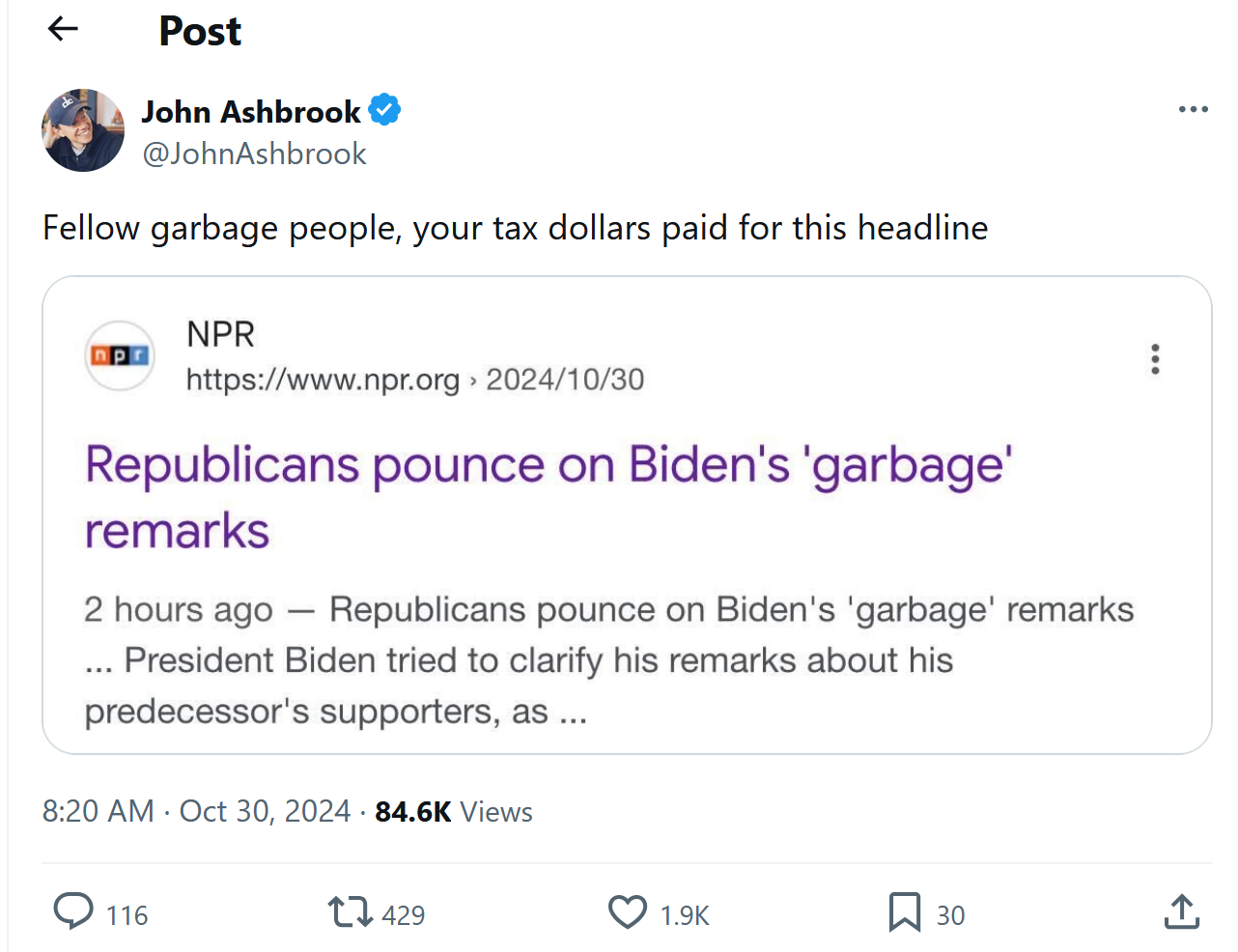Share the post via the share icon
1238x952 pixels.
[1181, 911]
